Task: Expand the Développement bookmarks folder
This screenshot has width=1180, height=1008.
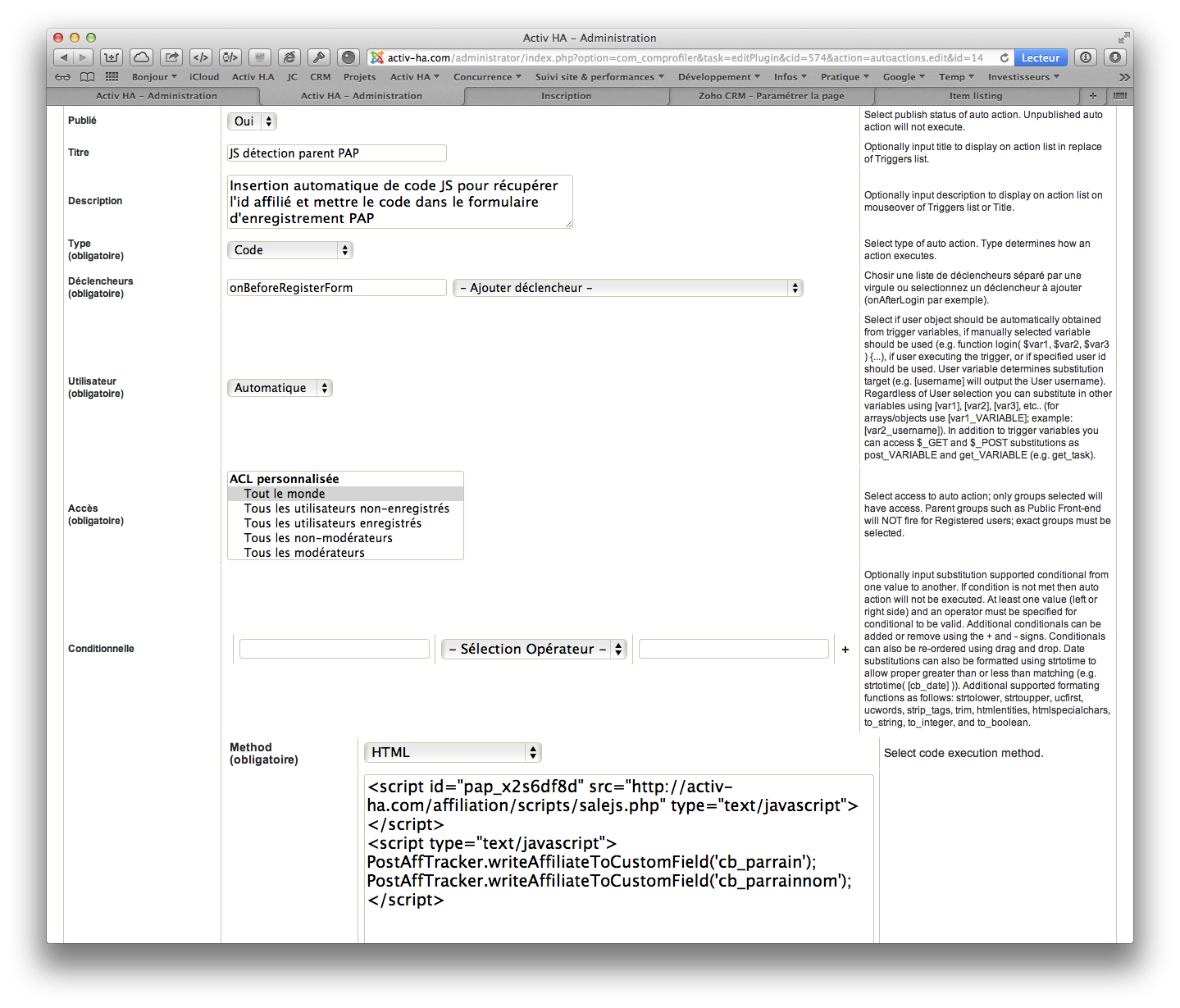Action: [719, 77]
